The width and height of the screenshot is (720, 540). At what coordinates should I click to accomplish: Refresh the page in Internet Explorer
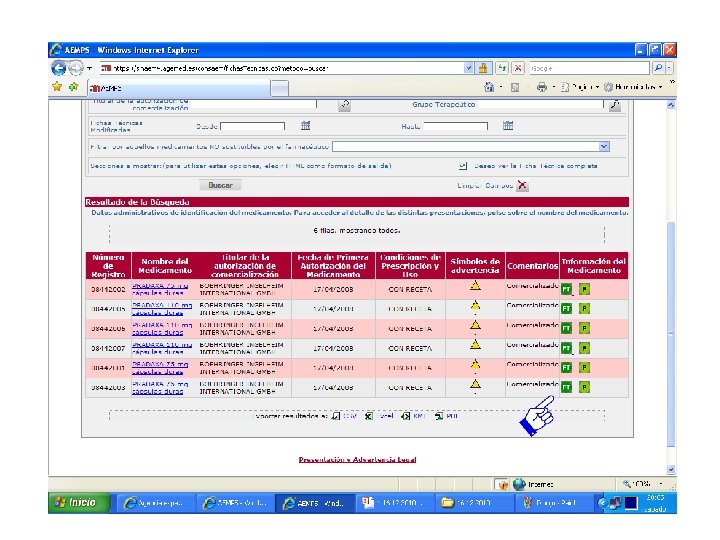[x=502, y=68]
